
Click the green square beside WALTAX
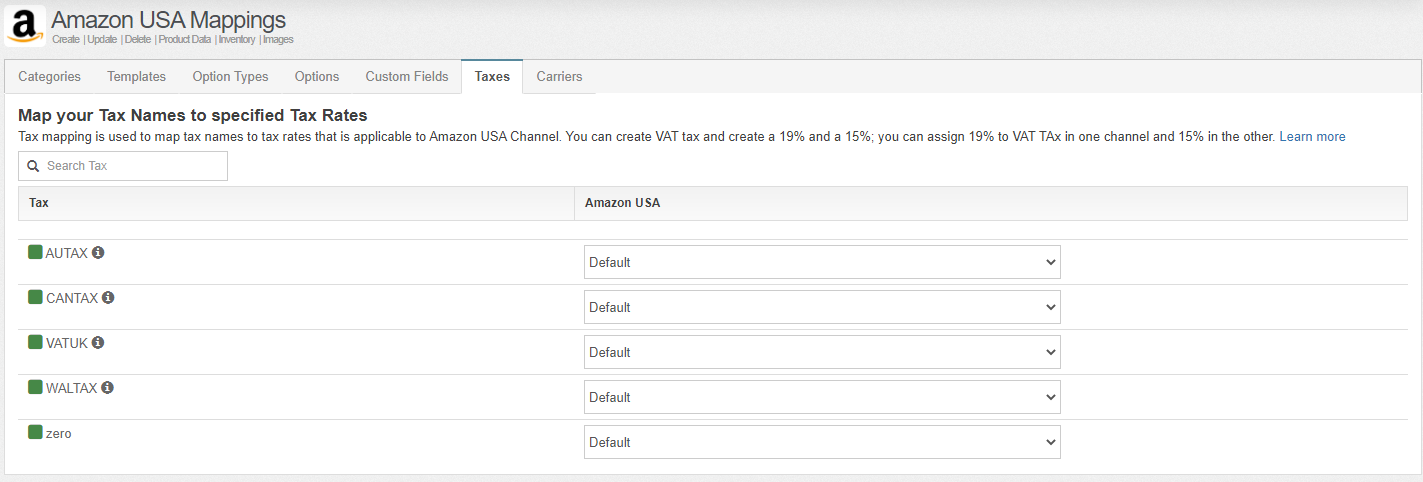pos(35,387)
